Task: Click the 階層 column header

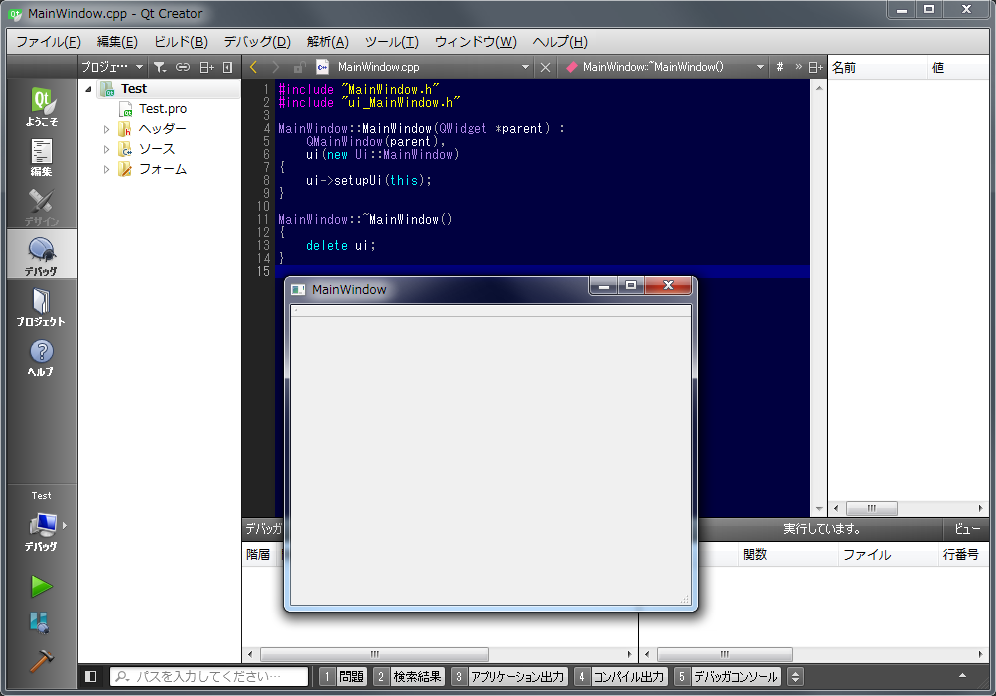Action: click(x=261, y=554)
